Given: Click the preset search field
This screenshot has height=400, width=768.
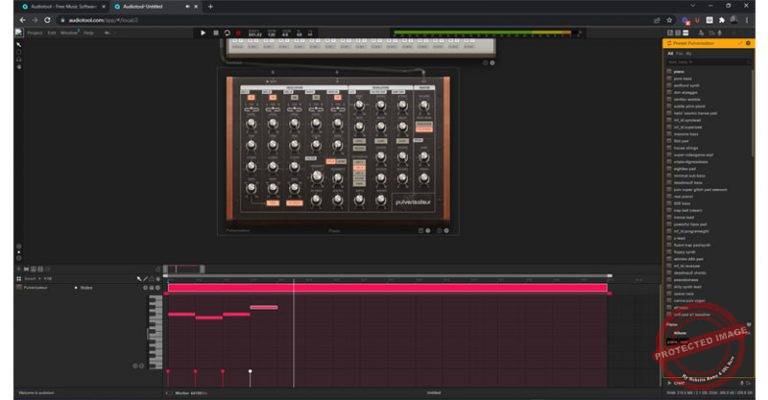Looking at the screenshot, I should pyautogui.click(x=700, y=62).
